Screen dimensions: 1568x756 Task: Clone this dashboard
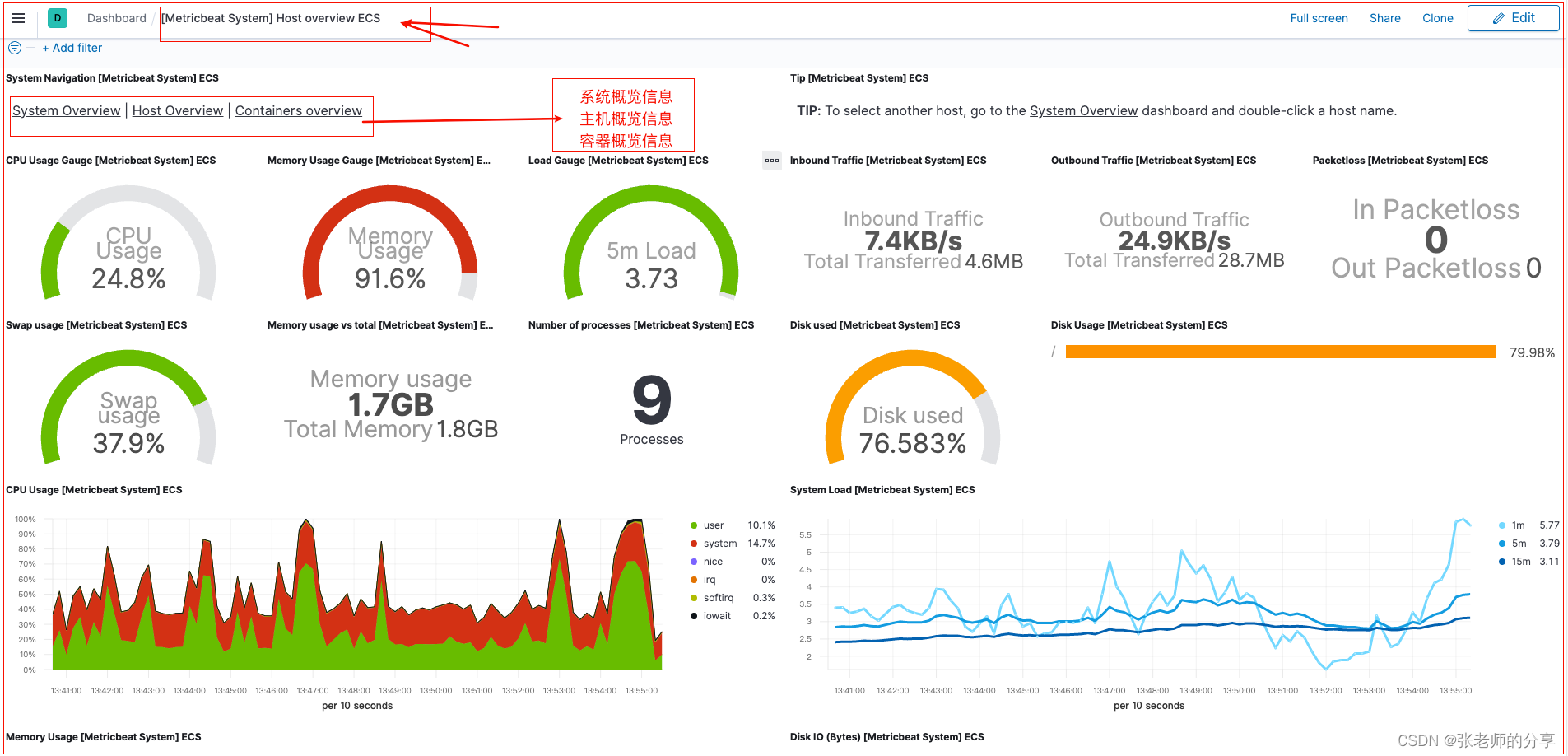point(1437,18)
